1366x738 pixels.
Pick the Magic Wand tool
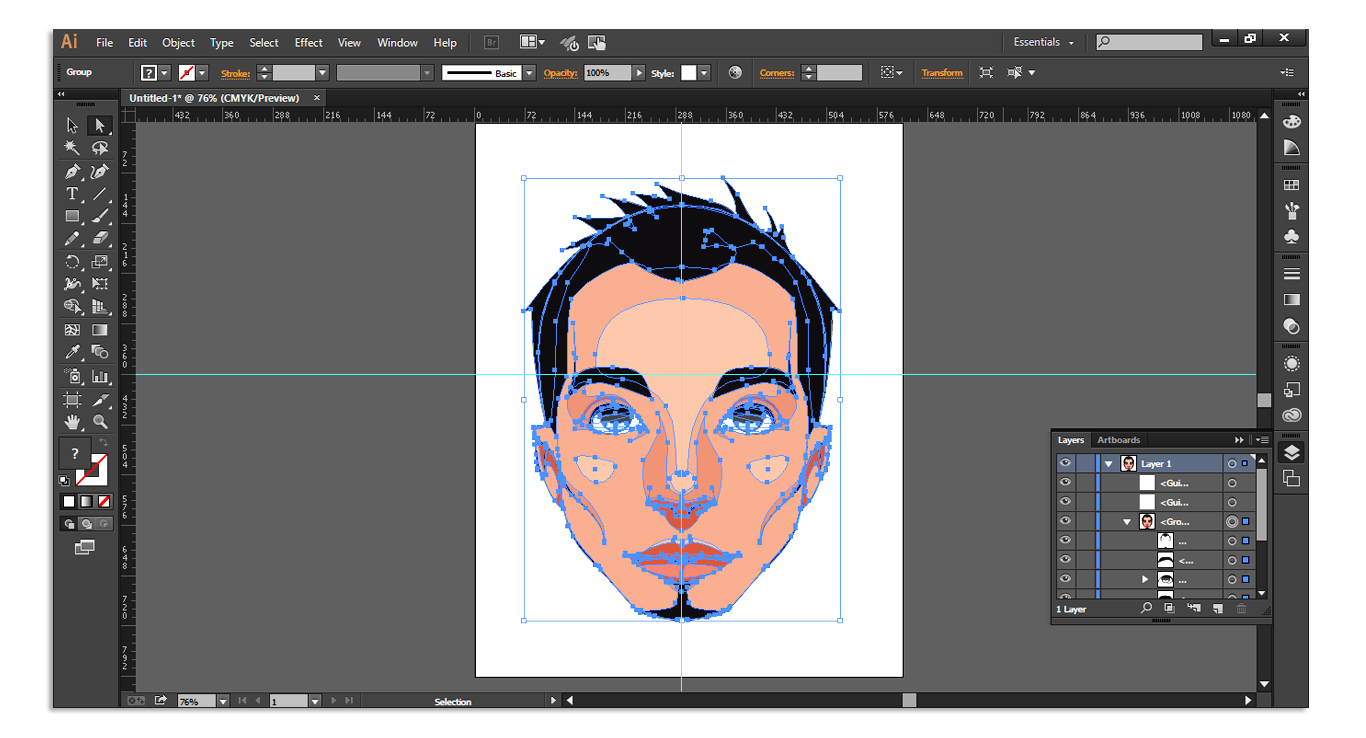pyautogui.click(x=72, y=148)
